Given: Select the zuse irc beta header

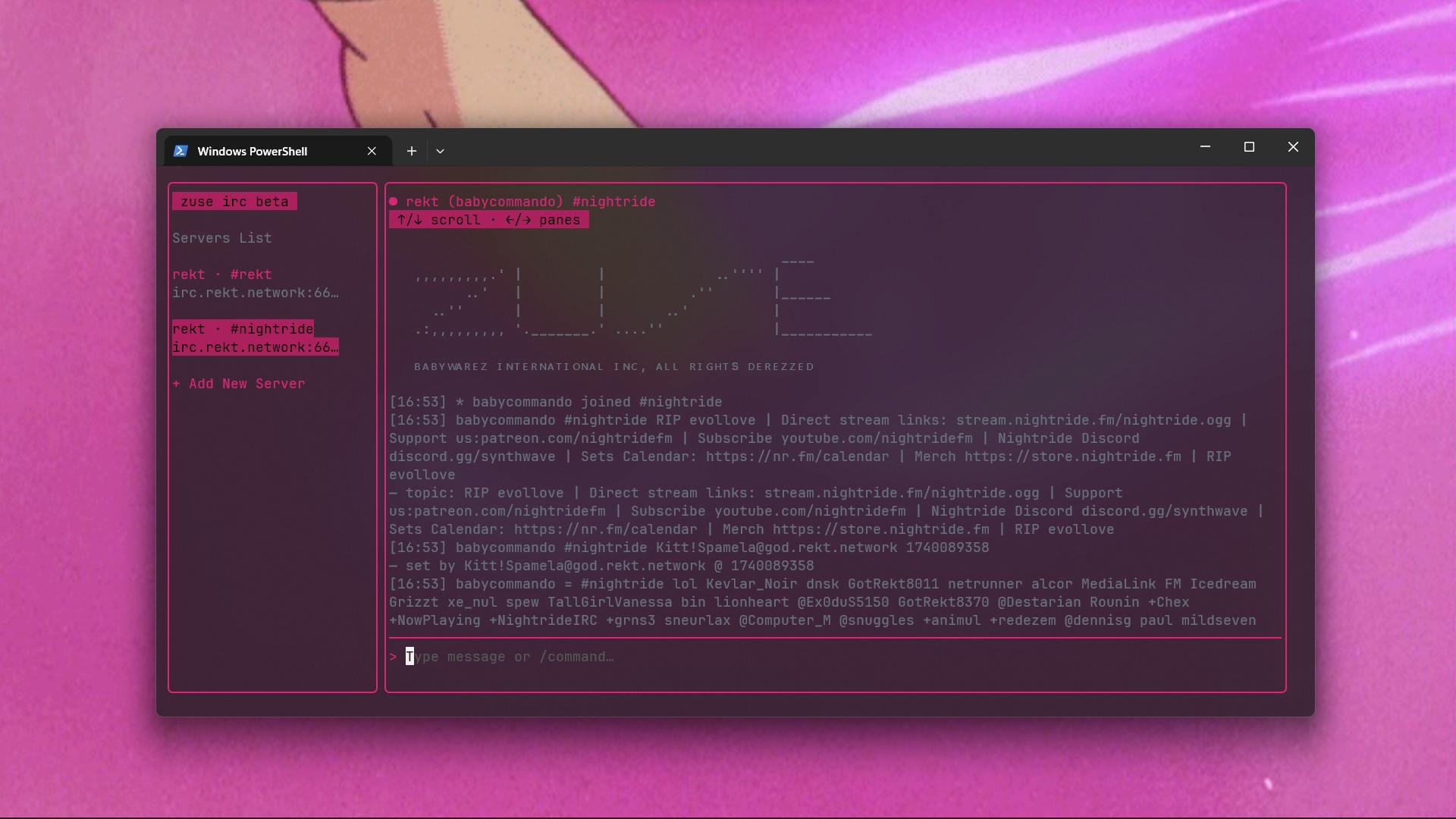Looking at the screenshot, I should pyautogui.click(x=234, y=201).
